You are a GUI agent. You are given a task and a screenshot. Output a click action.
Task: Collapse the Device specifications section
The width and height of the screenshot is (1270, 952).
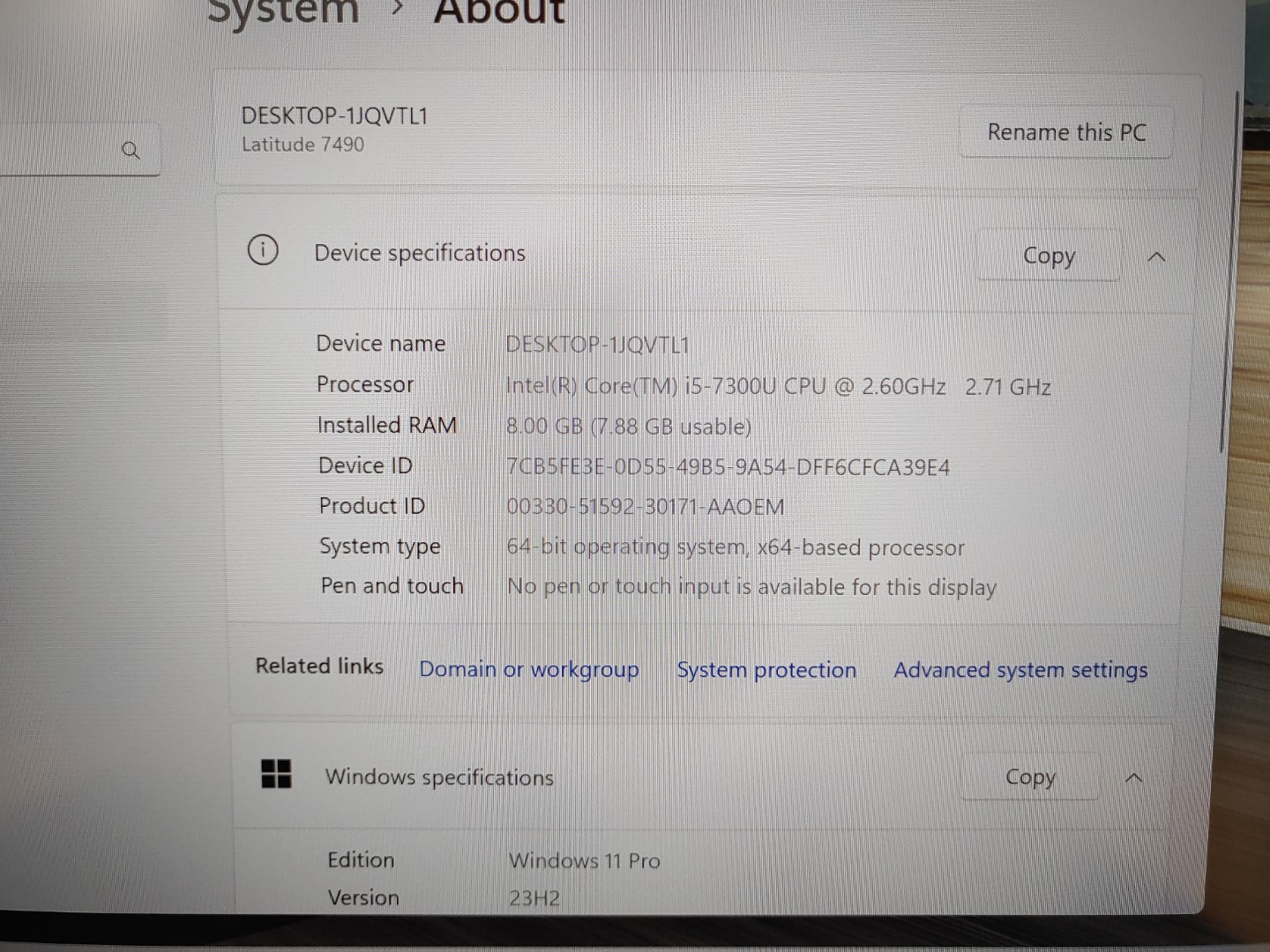click(x=1156, y=257)
